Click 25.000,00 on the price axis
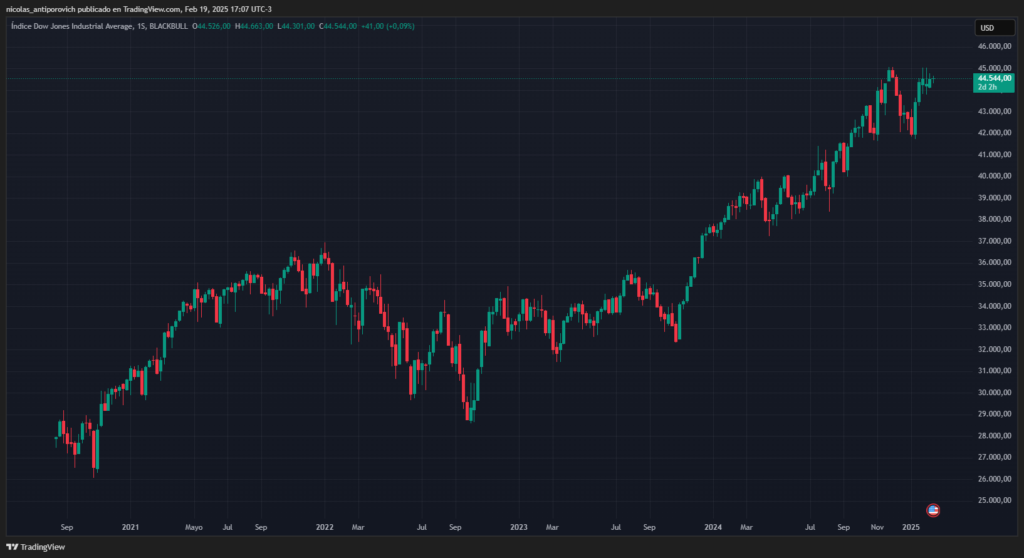The height and width of the screenshot is (558, 1024). coord(995,500)
